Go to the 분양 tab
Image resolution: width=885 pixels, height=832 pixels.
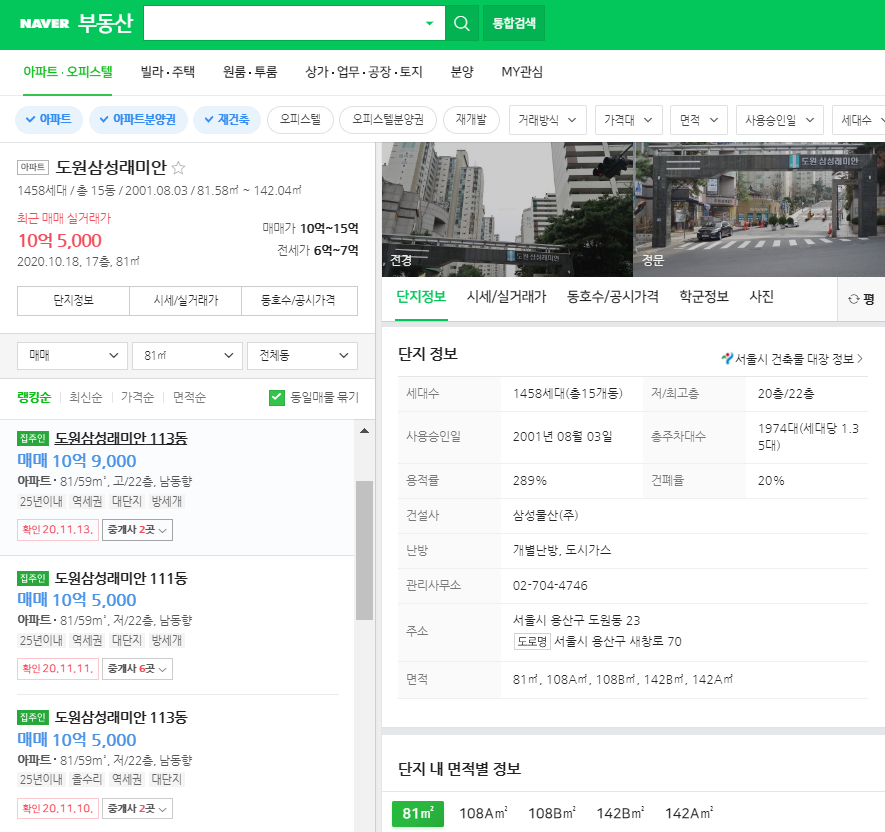click(462, 72)
